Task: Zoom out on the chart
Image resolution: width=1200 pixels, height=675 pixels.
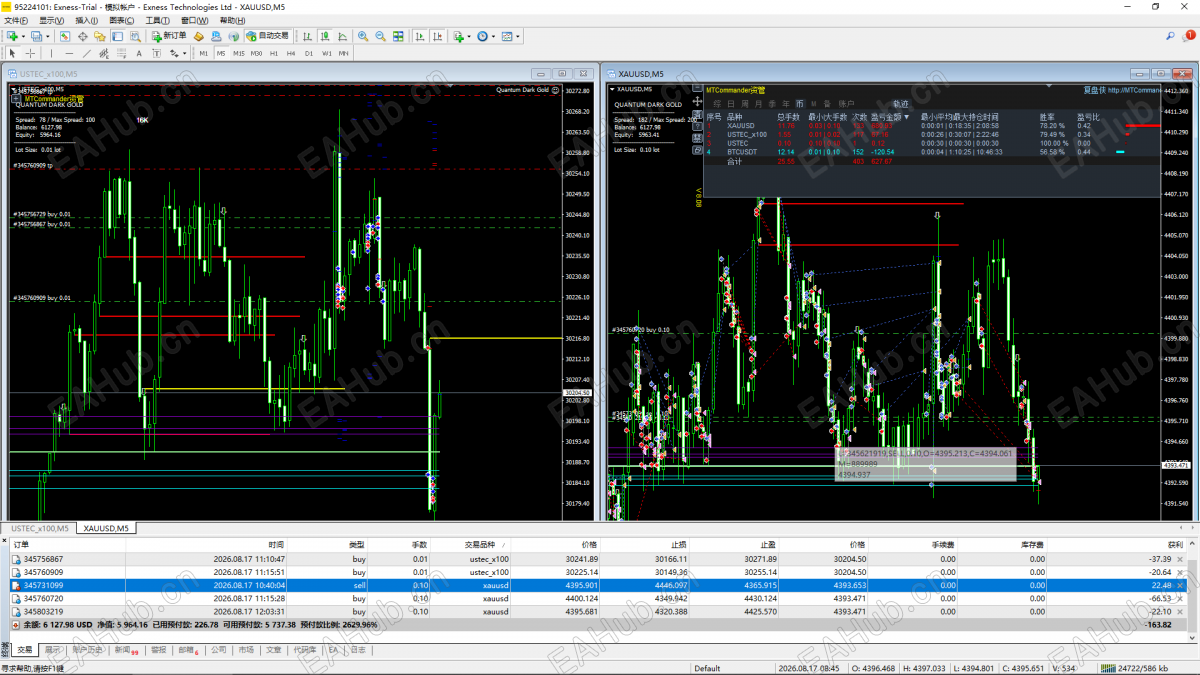Action: click(380, 36)
